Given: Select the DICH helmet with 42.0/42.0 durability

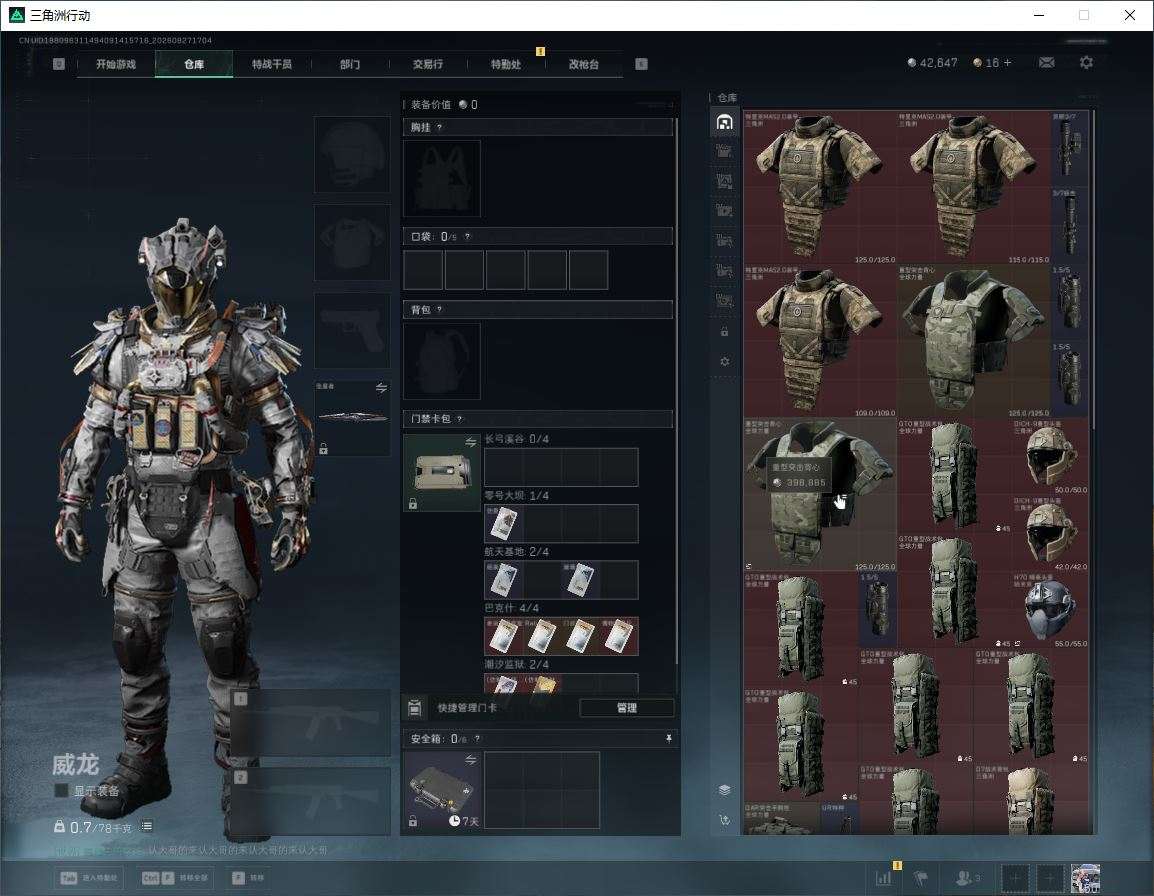Looking at the screenshot, I should click(x=1050, y=533).
